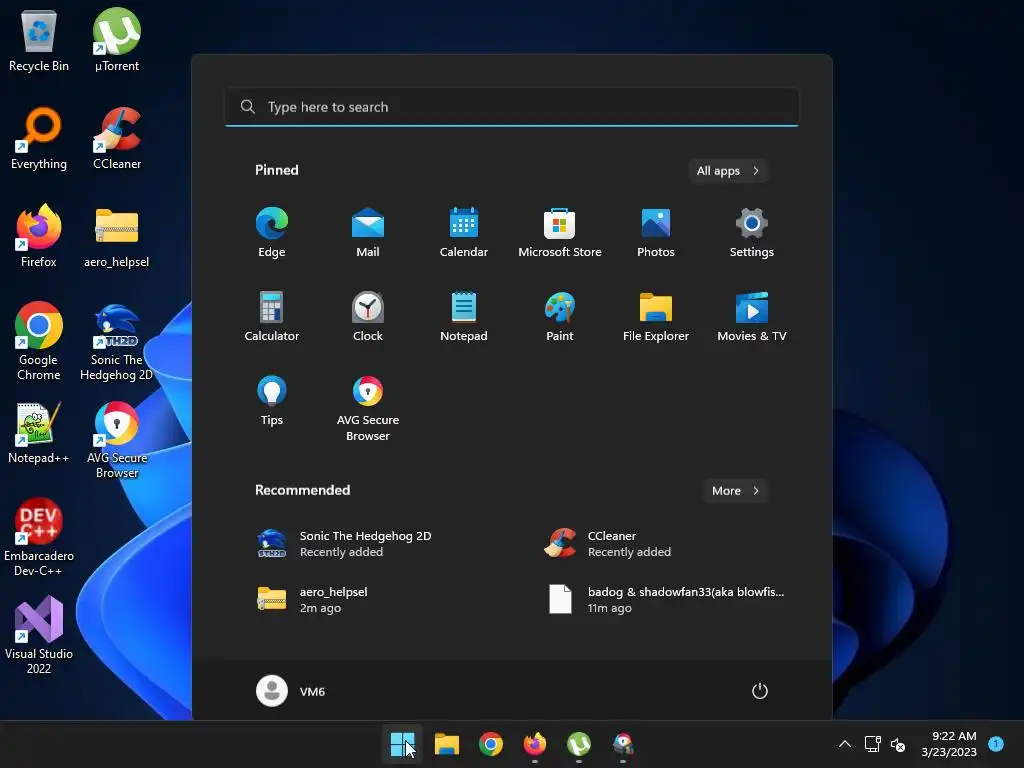Click the Power button
The width and height of the screenshot is (1024, 768).
click(760, 691)
